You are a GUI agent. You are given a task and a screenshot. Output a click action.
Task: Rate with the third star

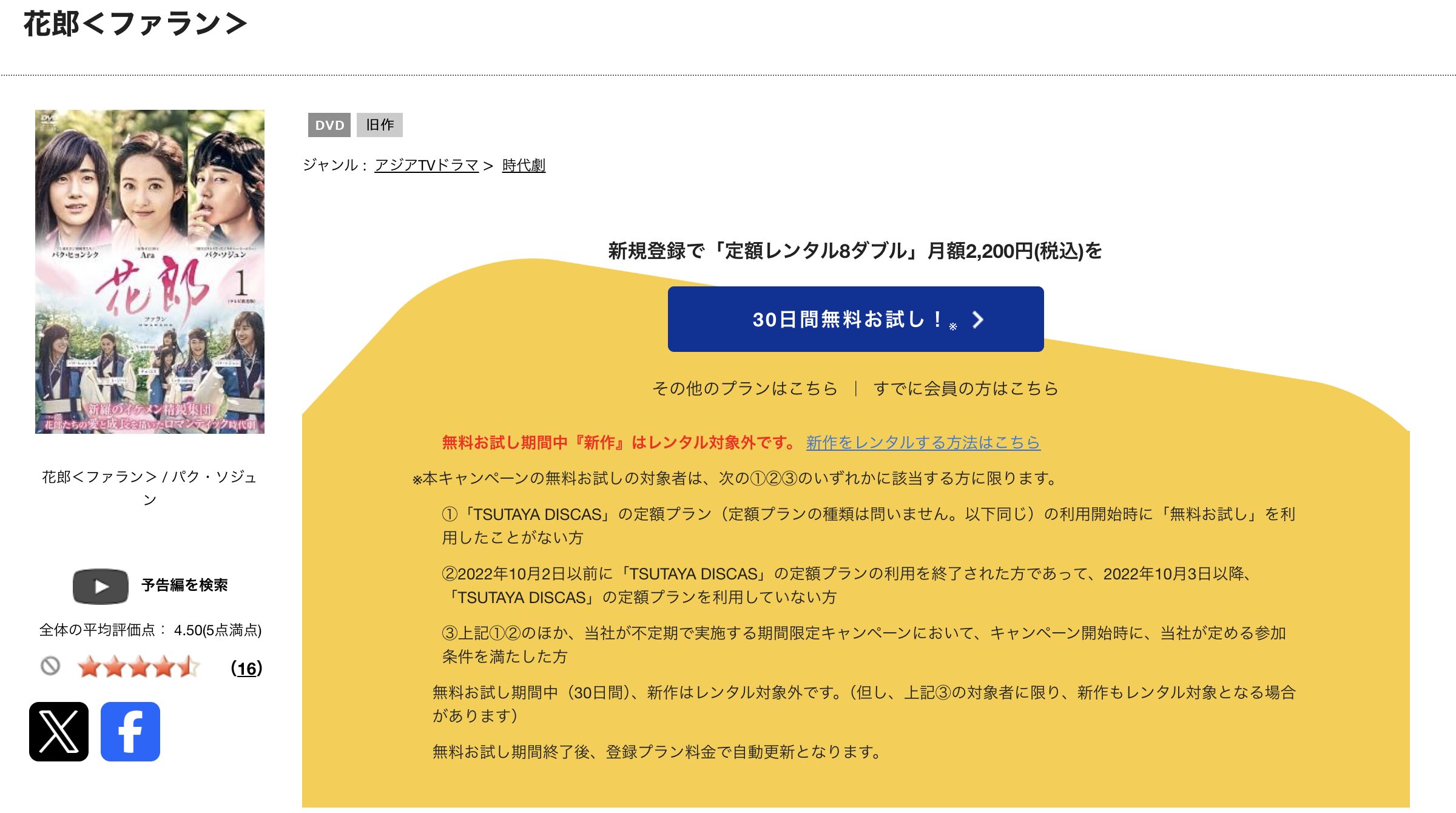139,667
